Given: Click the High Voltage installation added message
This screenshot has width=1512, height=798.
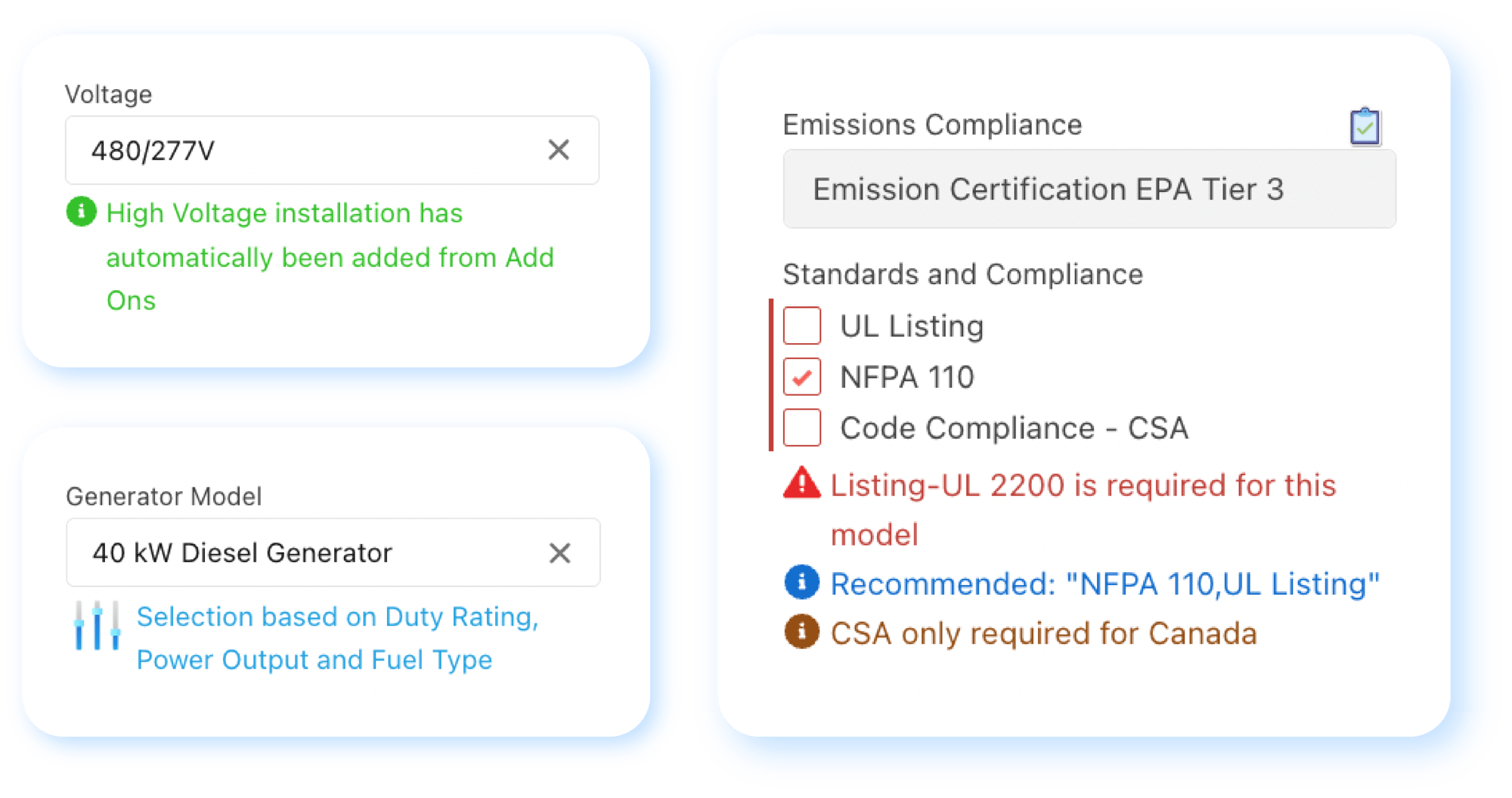Looking at the screenshot, I should pyautogui.click(x=330, y=256).
